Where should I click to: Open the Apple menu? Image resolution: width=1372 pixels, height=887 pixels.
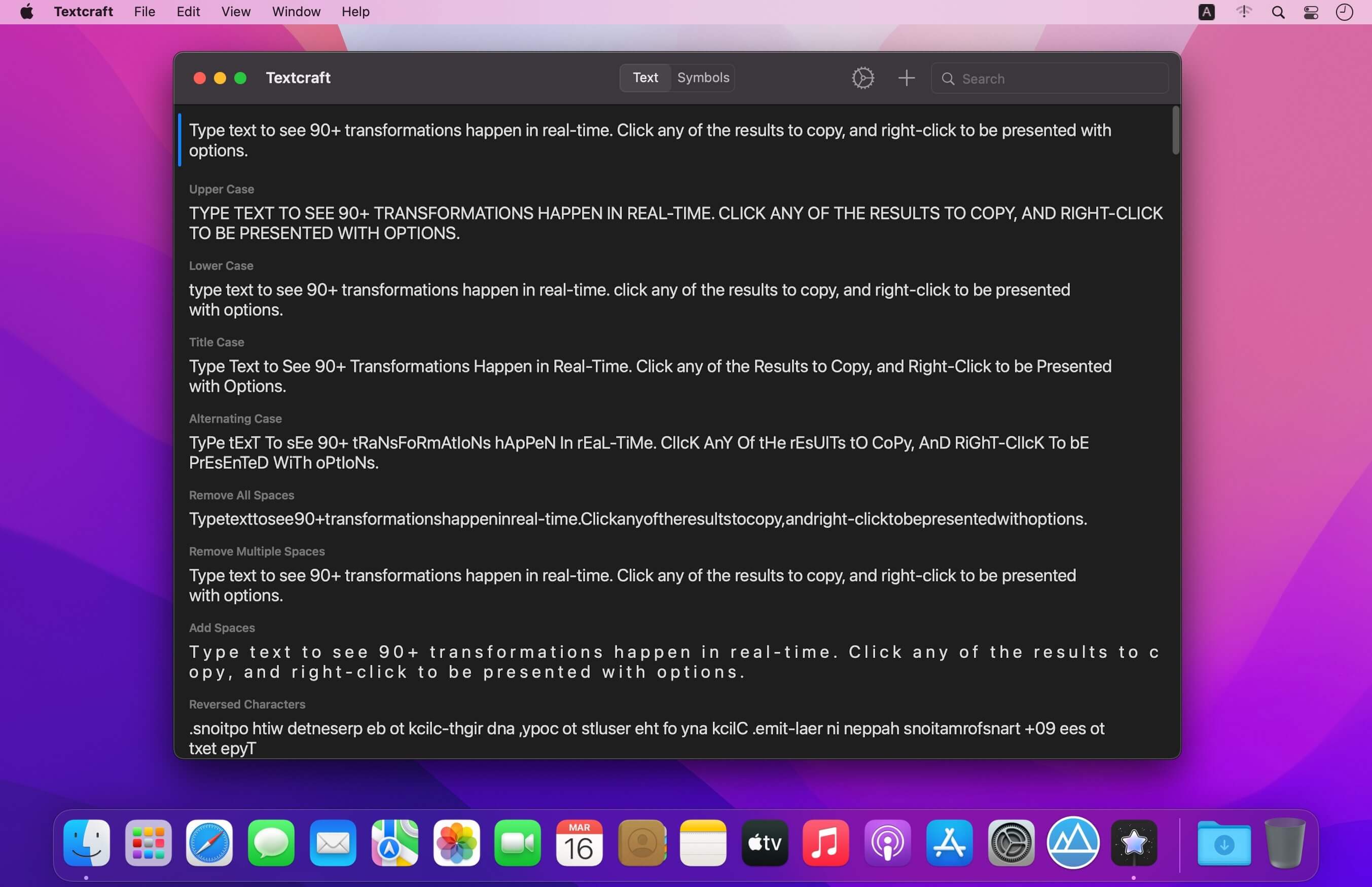tap(26, 12)
